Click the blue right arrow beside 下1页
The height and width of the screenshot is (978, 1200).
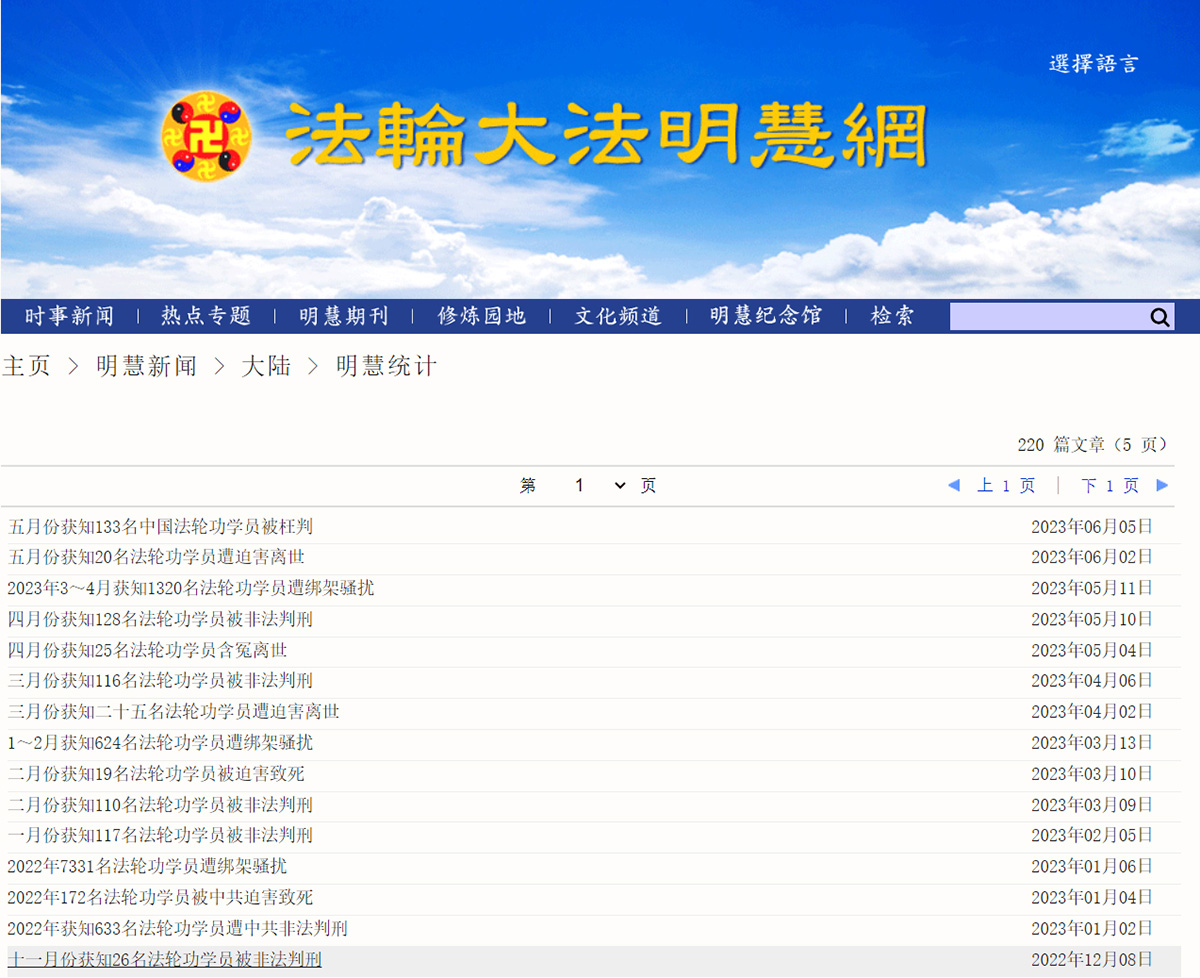click(1163, 485)
